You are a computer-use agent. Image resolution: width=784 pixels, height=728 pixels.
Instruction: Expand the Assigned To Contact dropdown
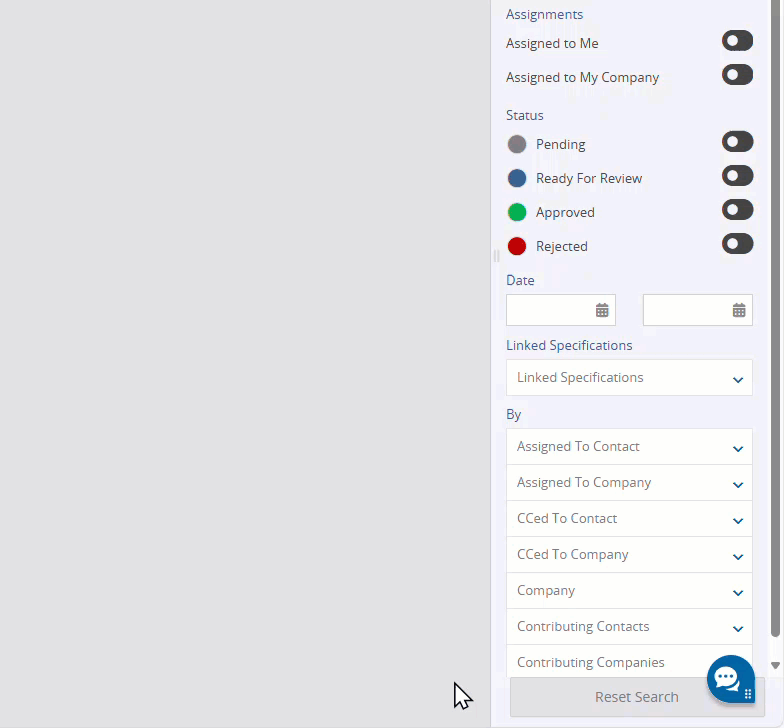click(629, 447)
